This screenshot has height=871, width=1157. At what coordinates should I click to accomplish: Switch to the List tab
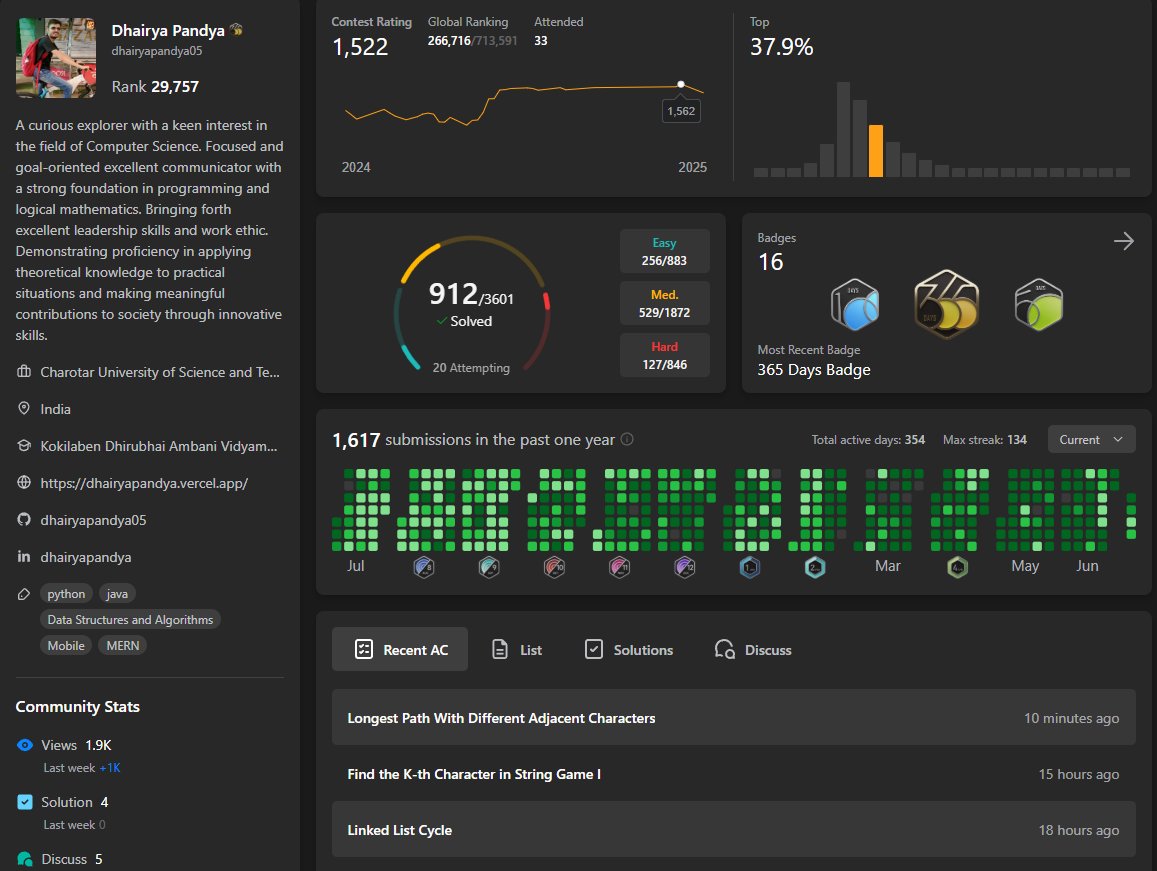517,650
